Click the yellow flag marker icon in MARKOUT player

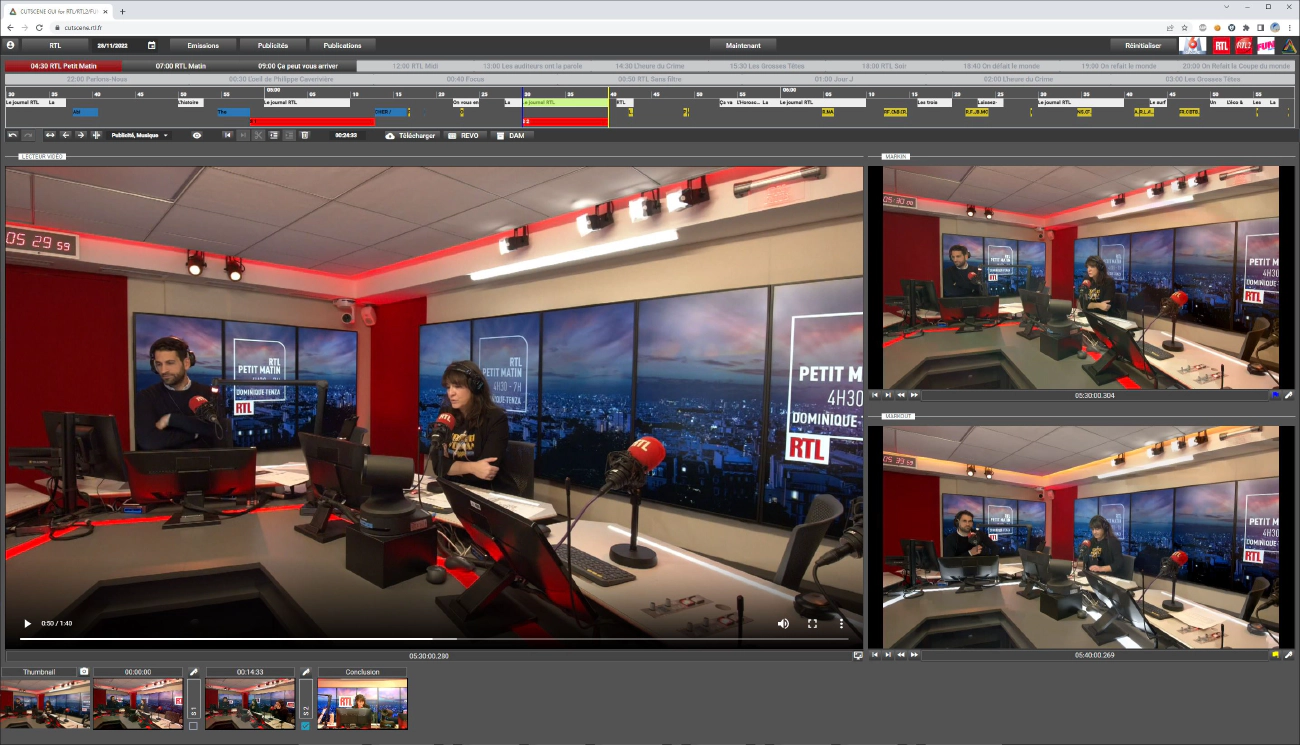pos(1275,655)
